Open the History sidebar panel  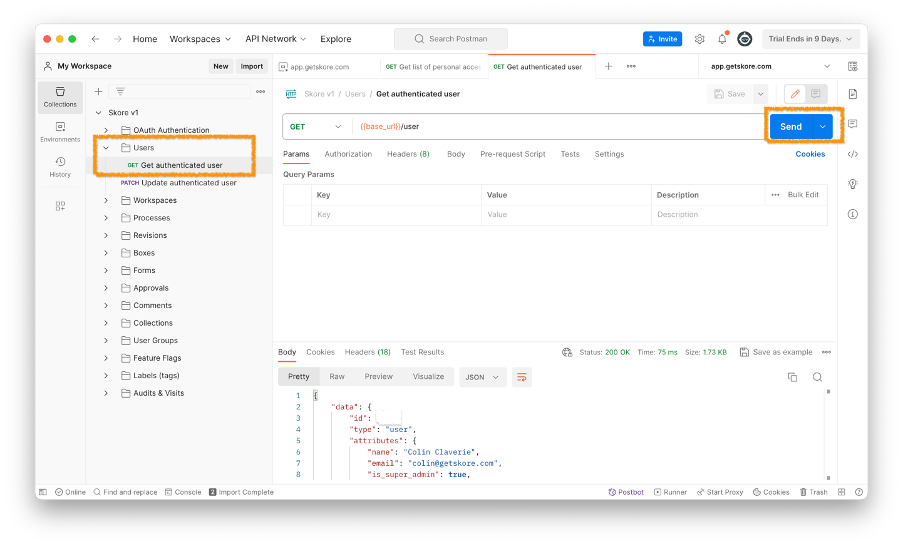60,167
